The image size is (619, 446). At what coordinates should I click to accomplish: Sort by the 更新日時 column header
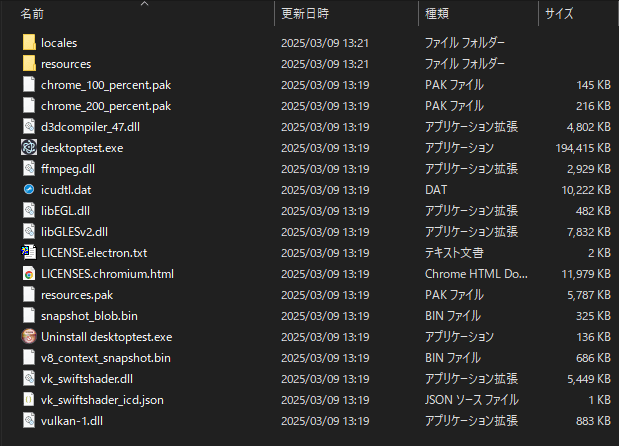coord(305,14)
